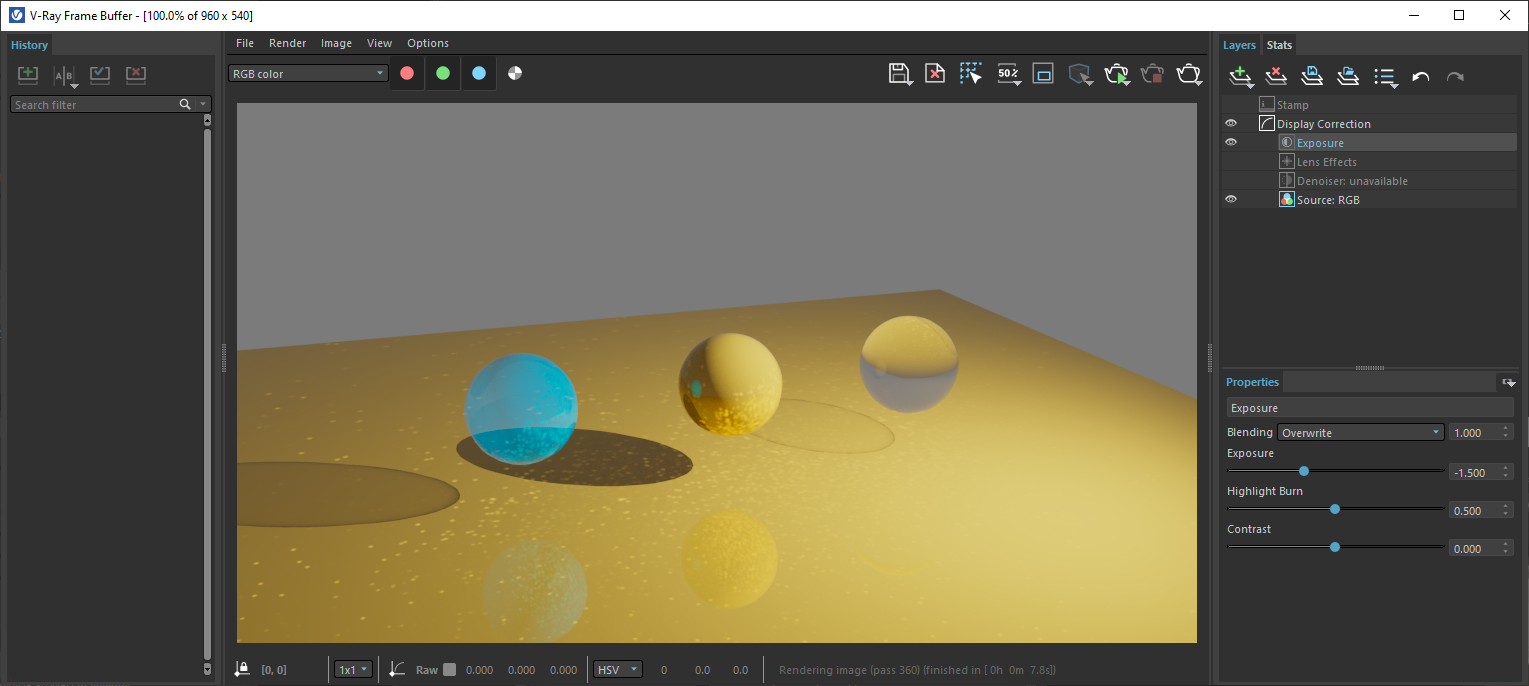Open the HSV color mode dropdown

617,670
